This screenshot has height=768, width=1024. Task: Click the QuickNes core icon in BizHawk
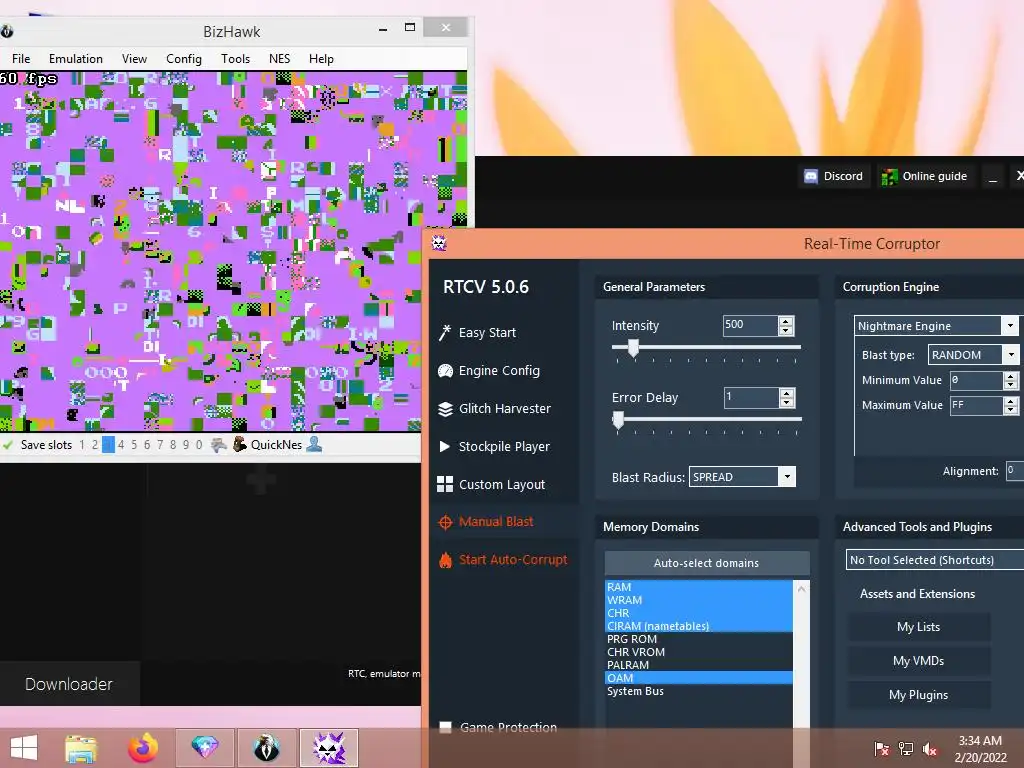240,444
